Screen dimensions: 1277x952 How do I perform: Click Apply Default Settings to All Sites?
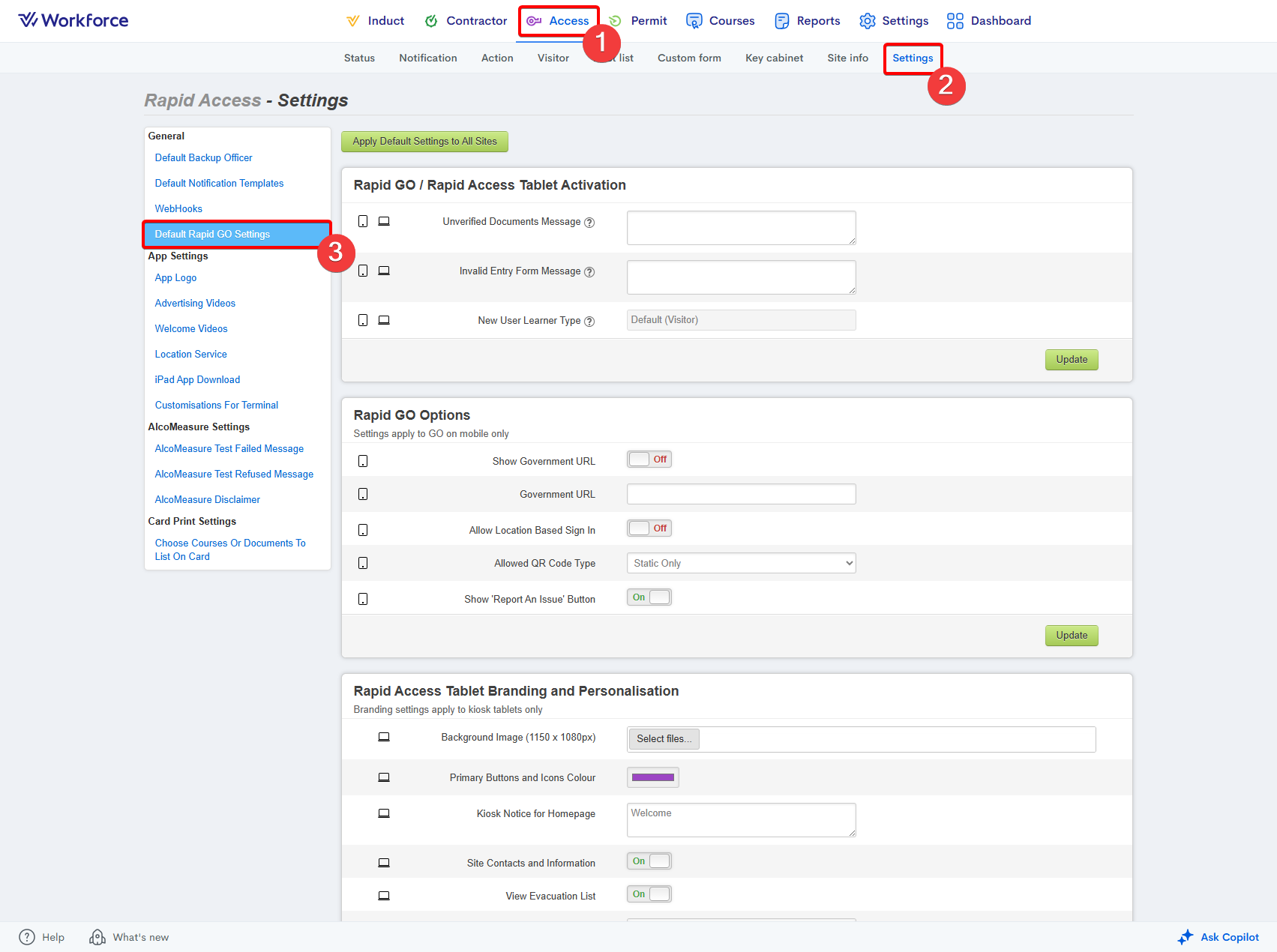coord(424,142)
